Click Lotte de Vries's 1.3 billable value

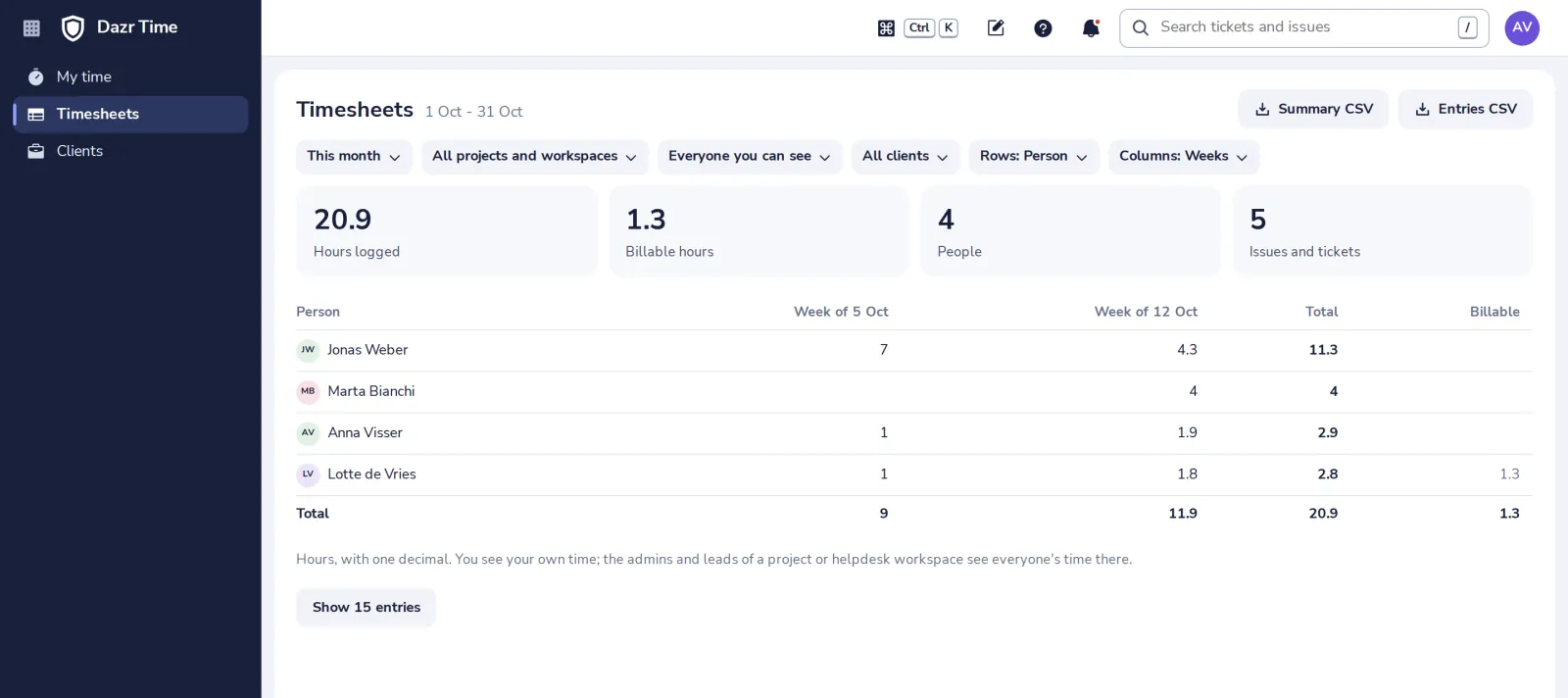[x=1509, y=474]
